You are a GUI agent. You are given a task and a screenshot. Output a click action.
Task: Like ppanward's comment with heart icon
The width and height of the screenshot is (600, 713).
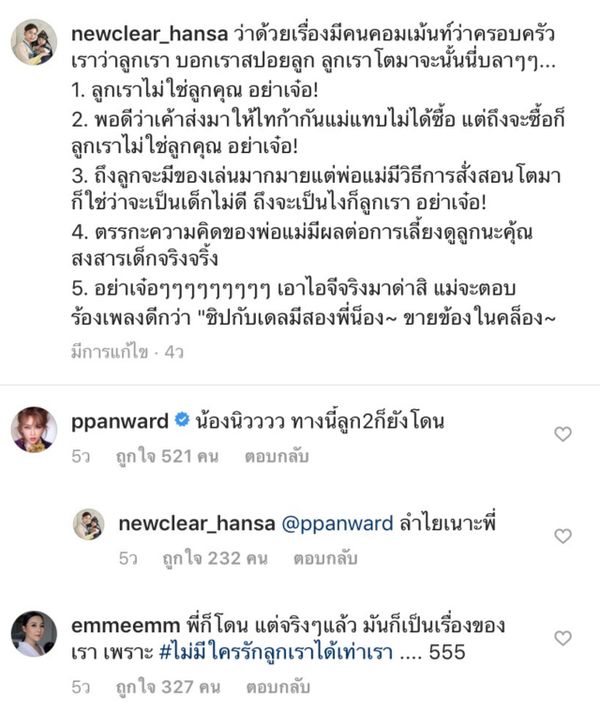coord(563,434)
